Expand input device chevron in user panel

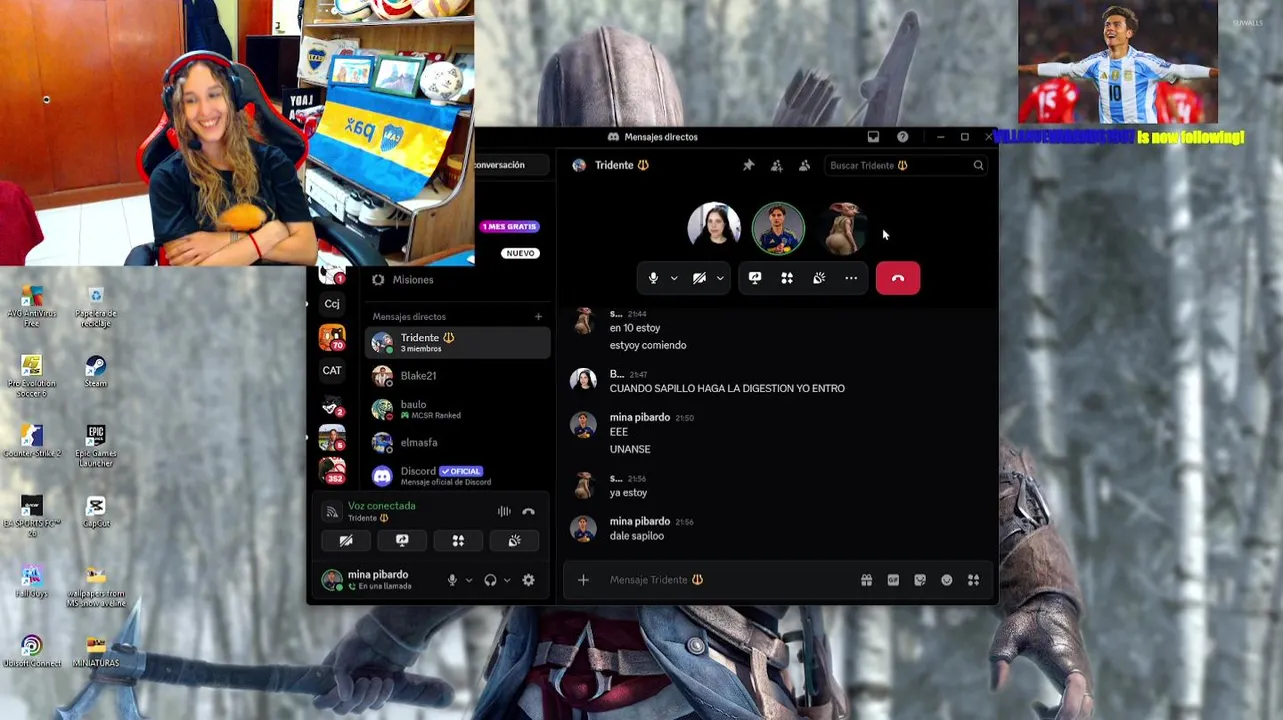[x=469, y=580]
